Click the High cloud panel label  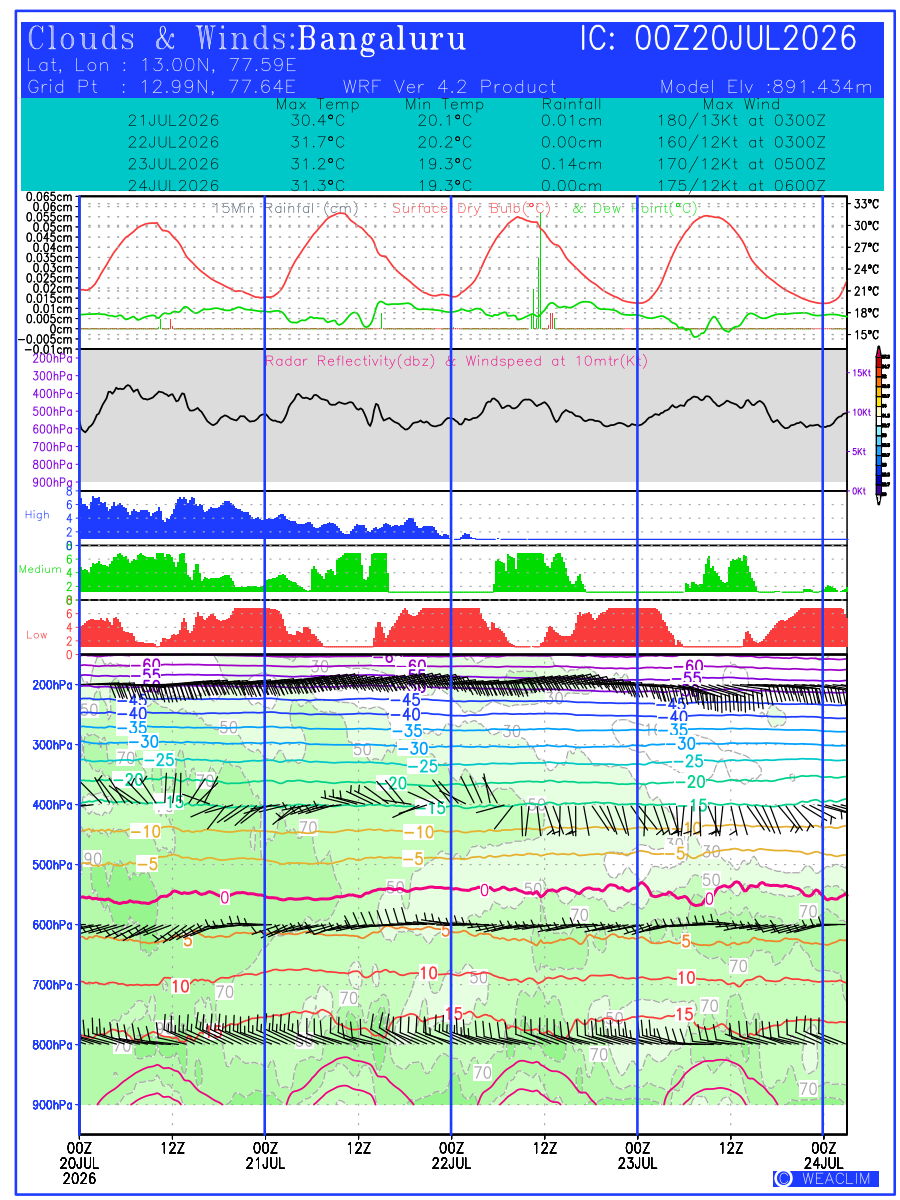[37, 515]
